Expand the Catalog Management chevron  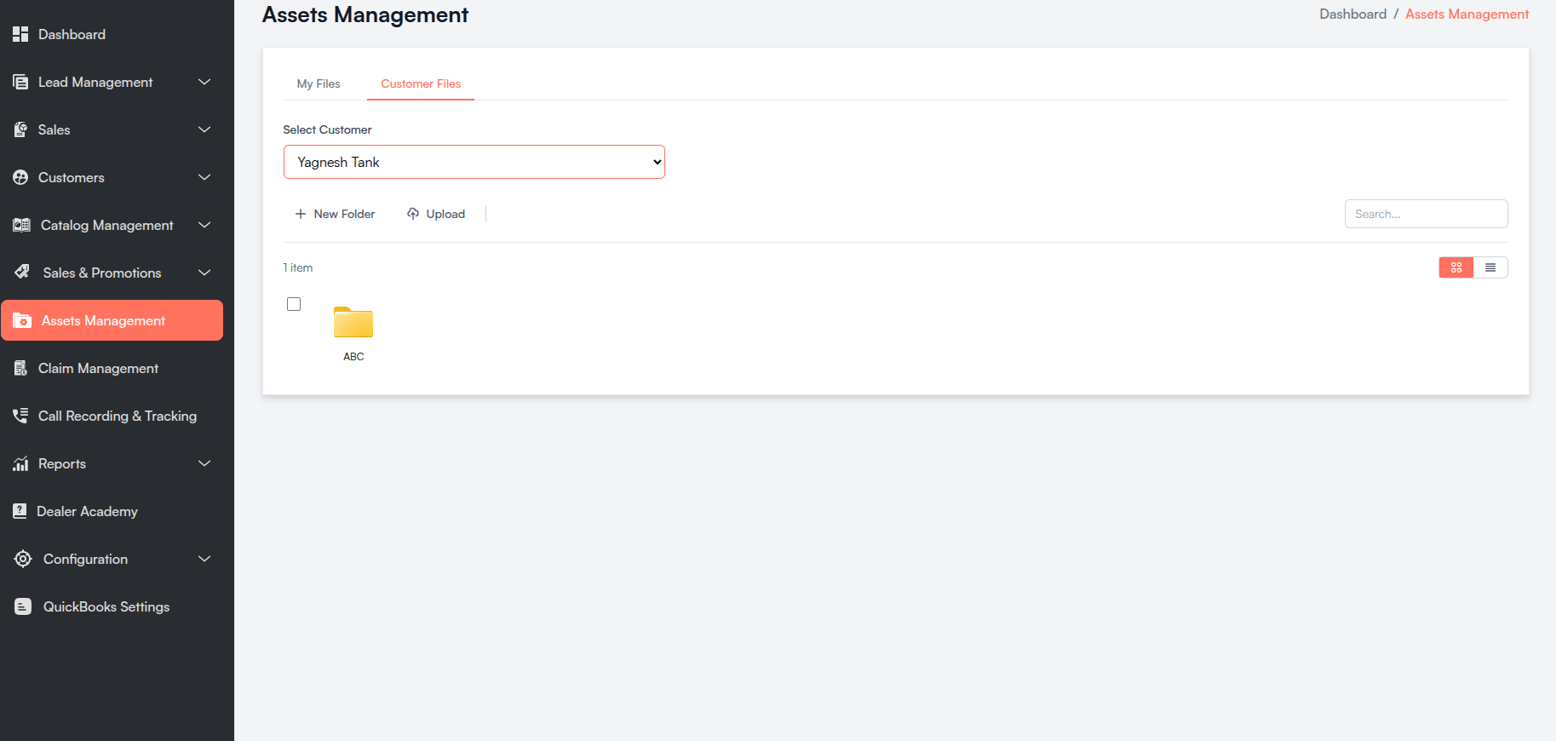click(x=204, y=225)
